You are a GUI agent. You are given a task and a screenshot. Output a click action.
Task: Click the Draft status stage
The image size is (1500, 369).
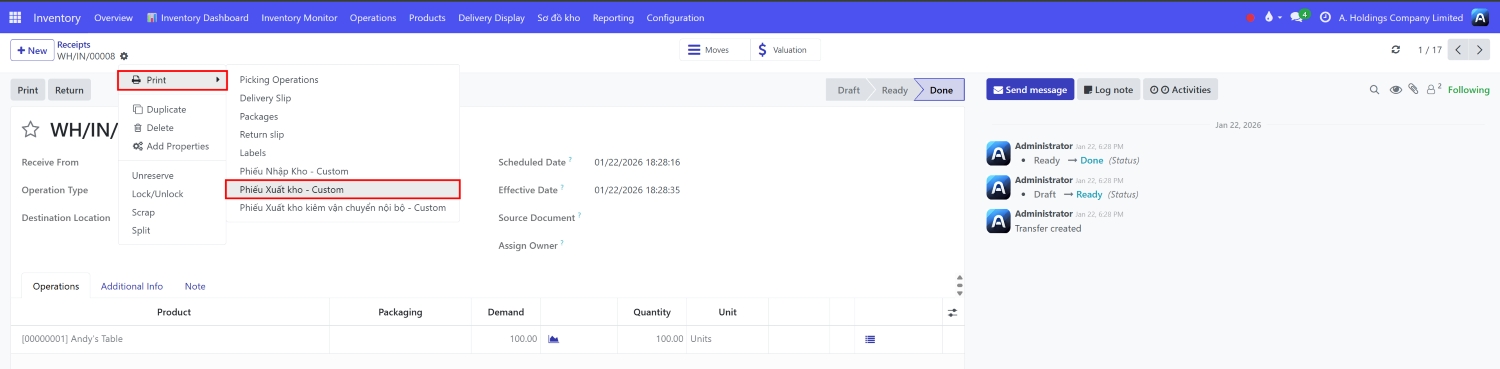tap(848, 90)
